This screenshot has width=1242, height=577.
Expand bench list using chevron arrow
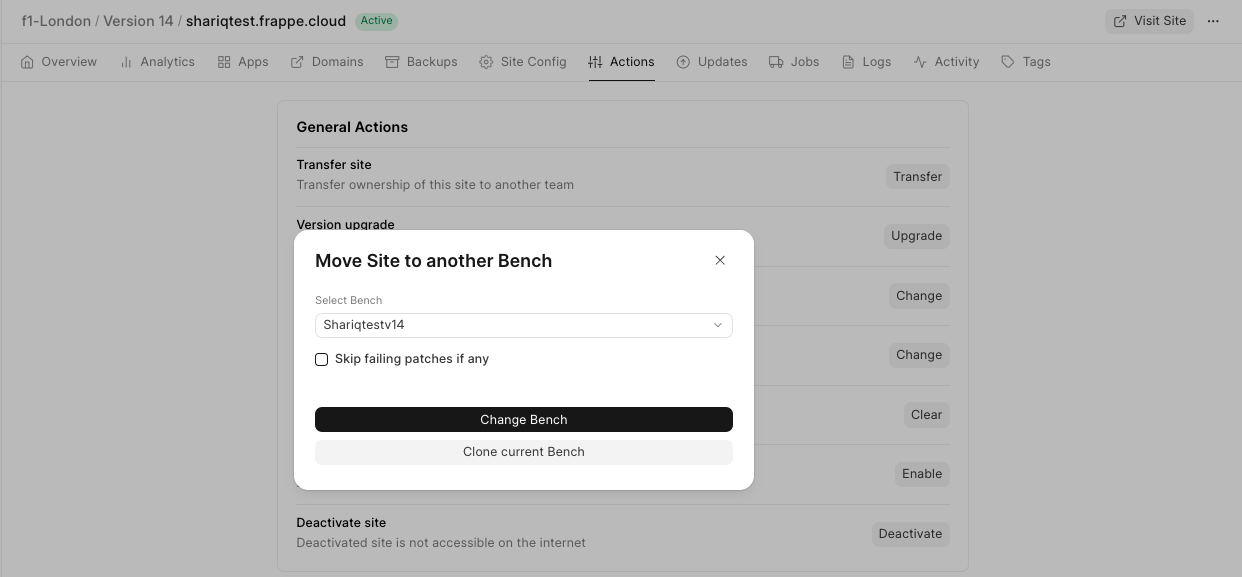coord(717,325)
